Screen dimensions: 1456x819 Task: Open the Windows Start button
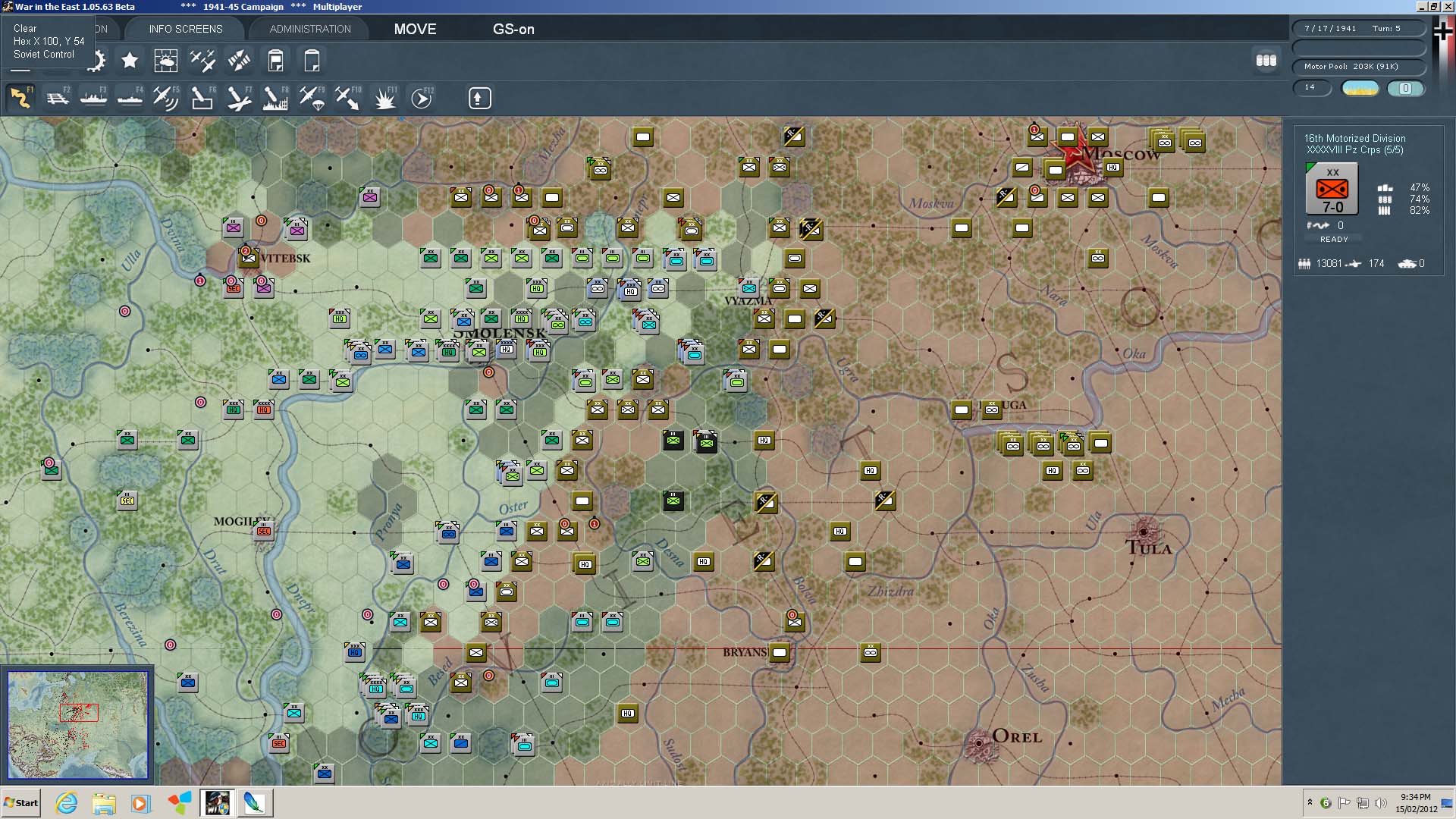(x=20, y=802)
